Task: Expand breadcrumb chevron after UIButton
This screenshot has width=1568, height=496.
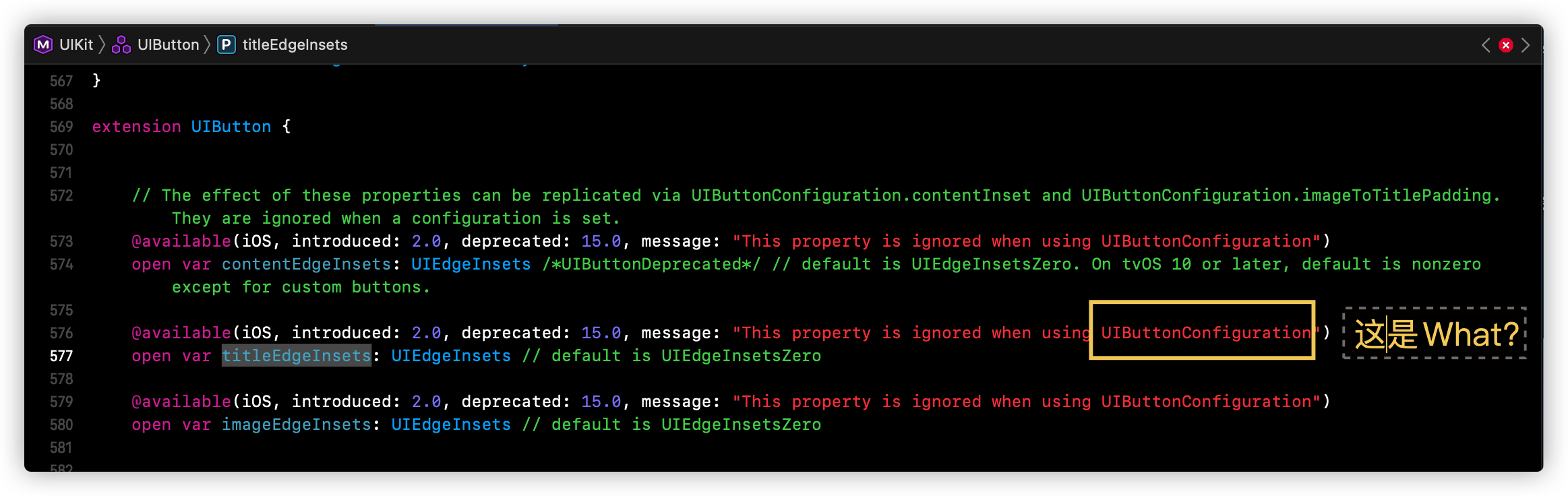Action: [208, 44]
